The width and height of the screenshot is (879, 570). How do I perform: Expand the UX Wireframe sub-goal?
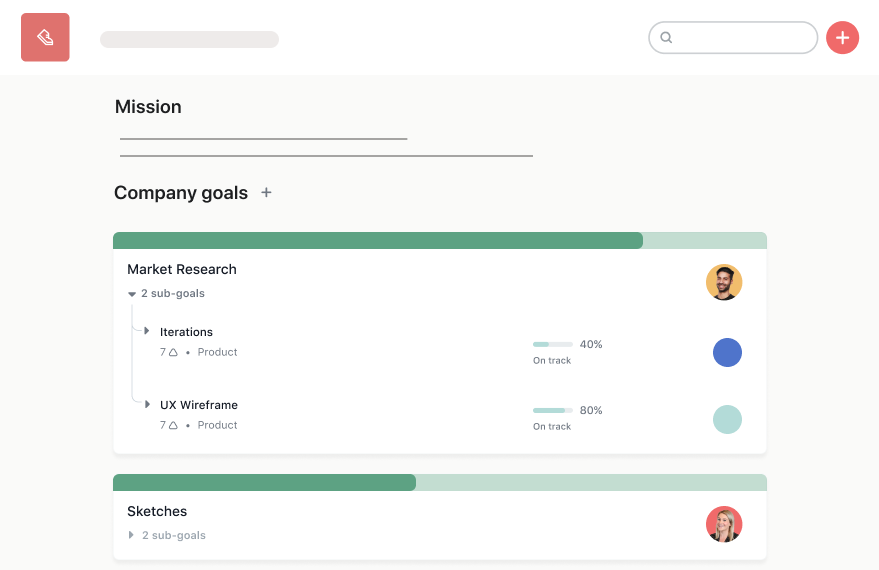pos(147,404)
